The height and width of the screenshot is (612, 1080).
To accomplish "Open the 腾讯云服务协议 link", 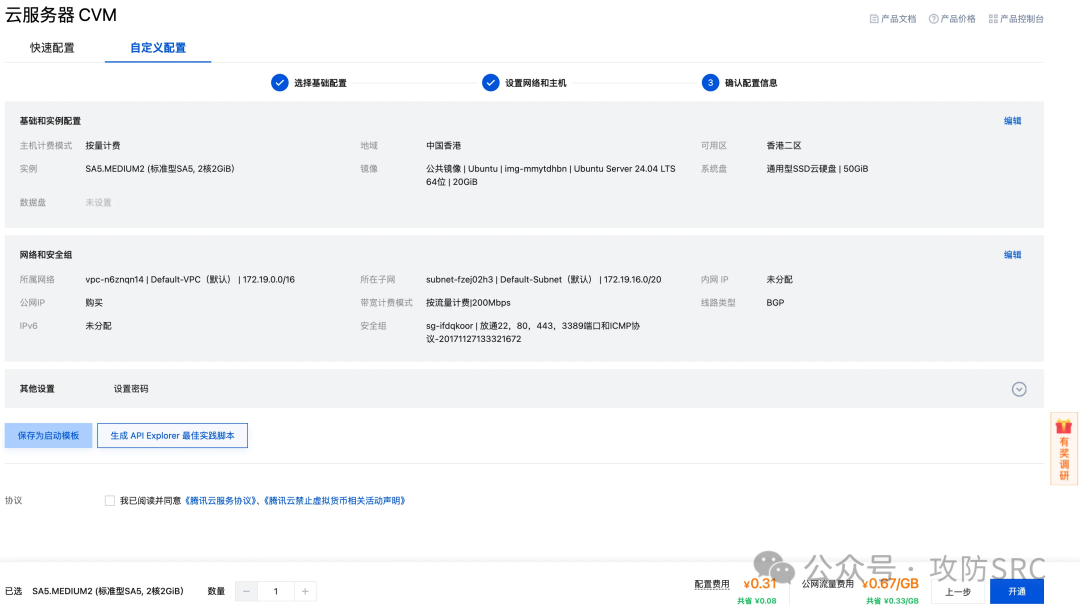I will 222,501.
